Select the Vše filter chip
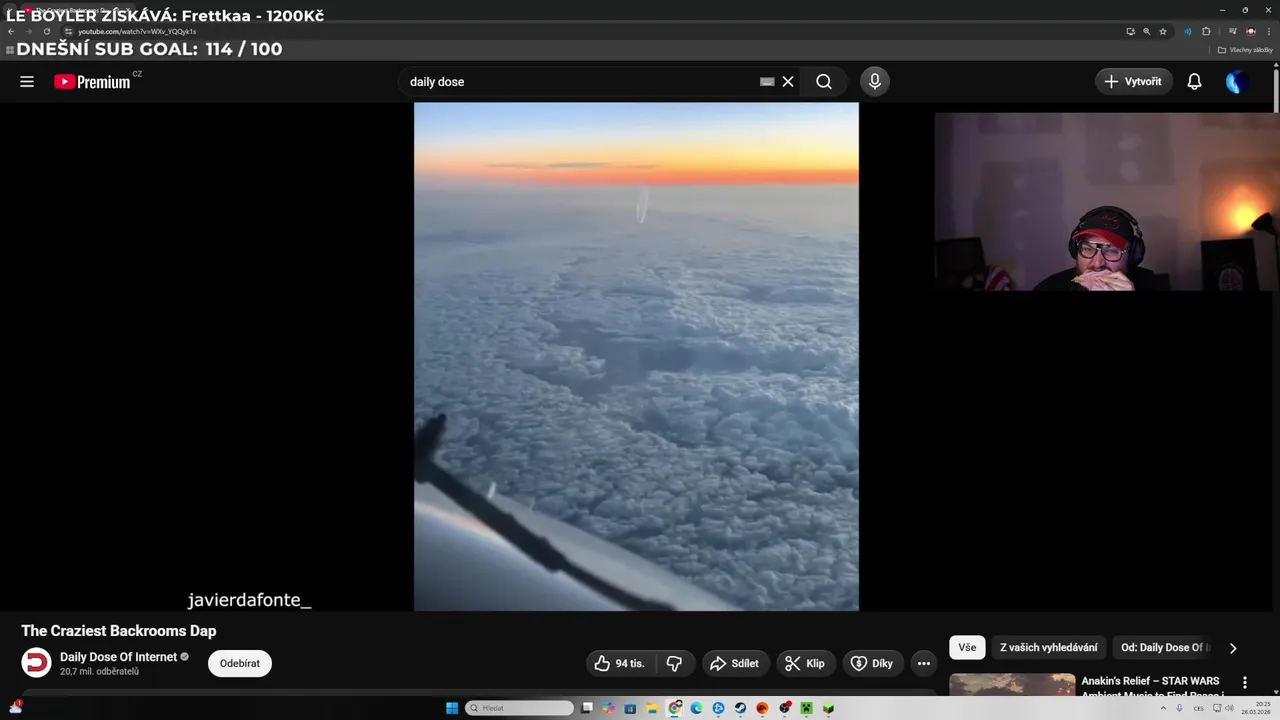This screenshot has width=1280, height=720. click(967, 648)
